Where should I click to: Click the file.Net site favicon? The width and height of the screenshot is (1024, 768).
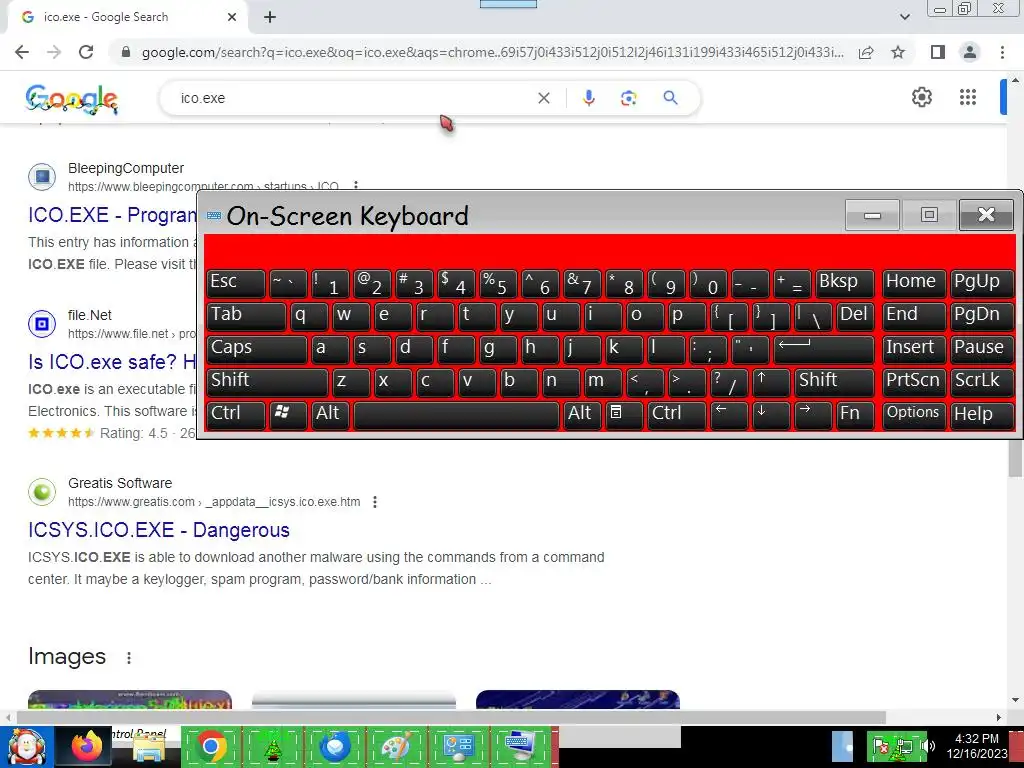click(42, 323)
